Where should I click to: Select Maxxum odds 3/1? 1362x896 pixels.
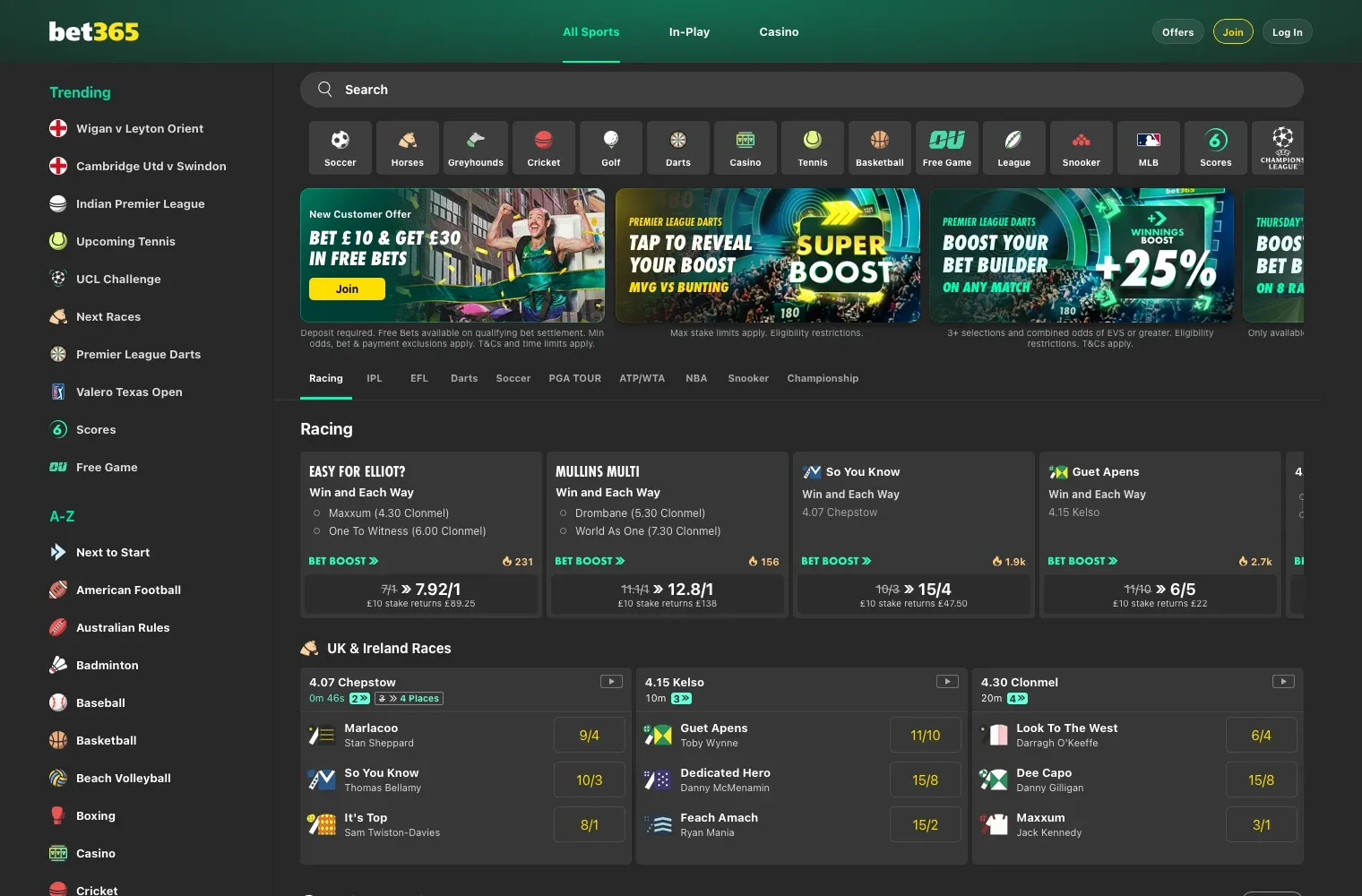pos(1262,824)
